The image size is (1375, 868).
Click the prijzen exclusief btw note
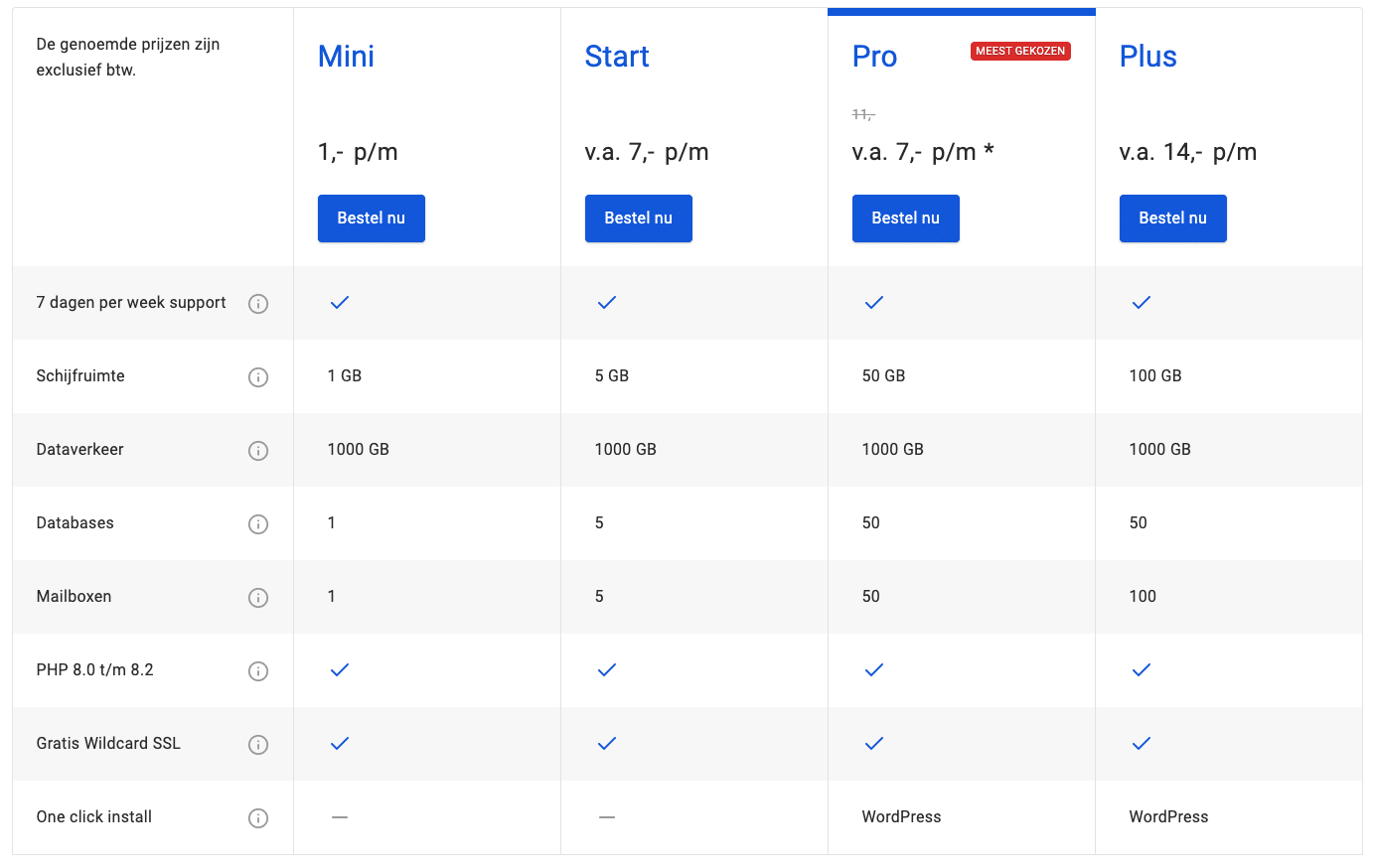128,58
